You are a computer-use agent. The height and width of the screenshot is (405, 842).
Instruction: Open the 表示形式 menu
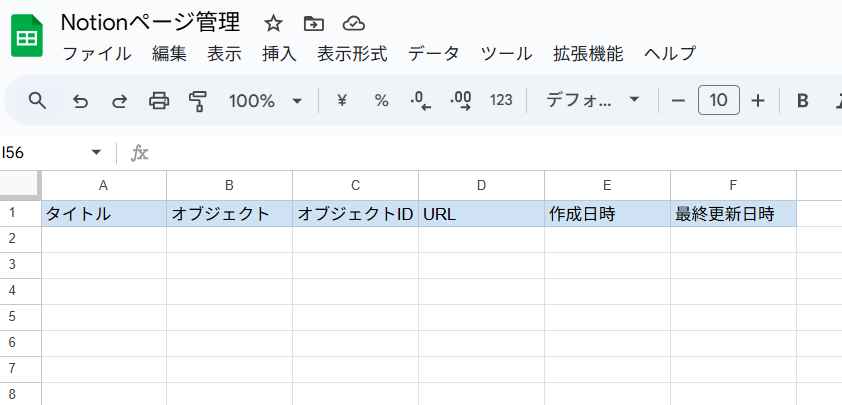pos(352,54)
